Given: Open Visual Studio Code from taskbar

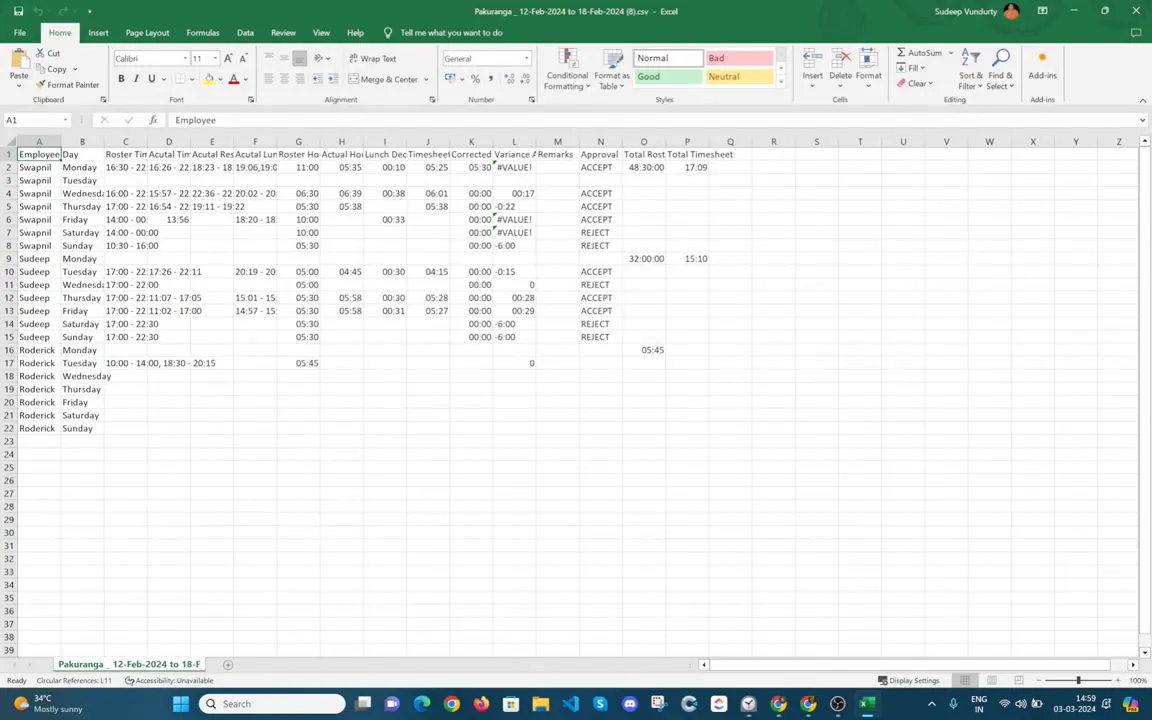Looking at the screenshot, I should tap(570, 704).
